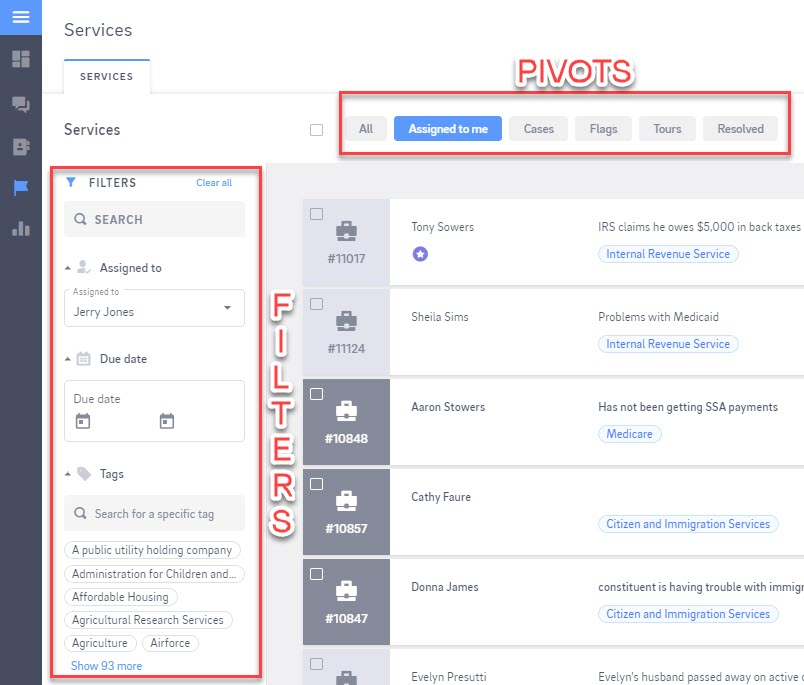Check the box for case #10857
804x685 pixels.
[317, 484]
